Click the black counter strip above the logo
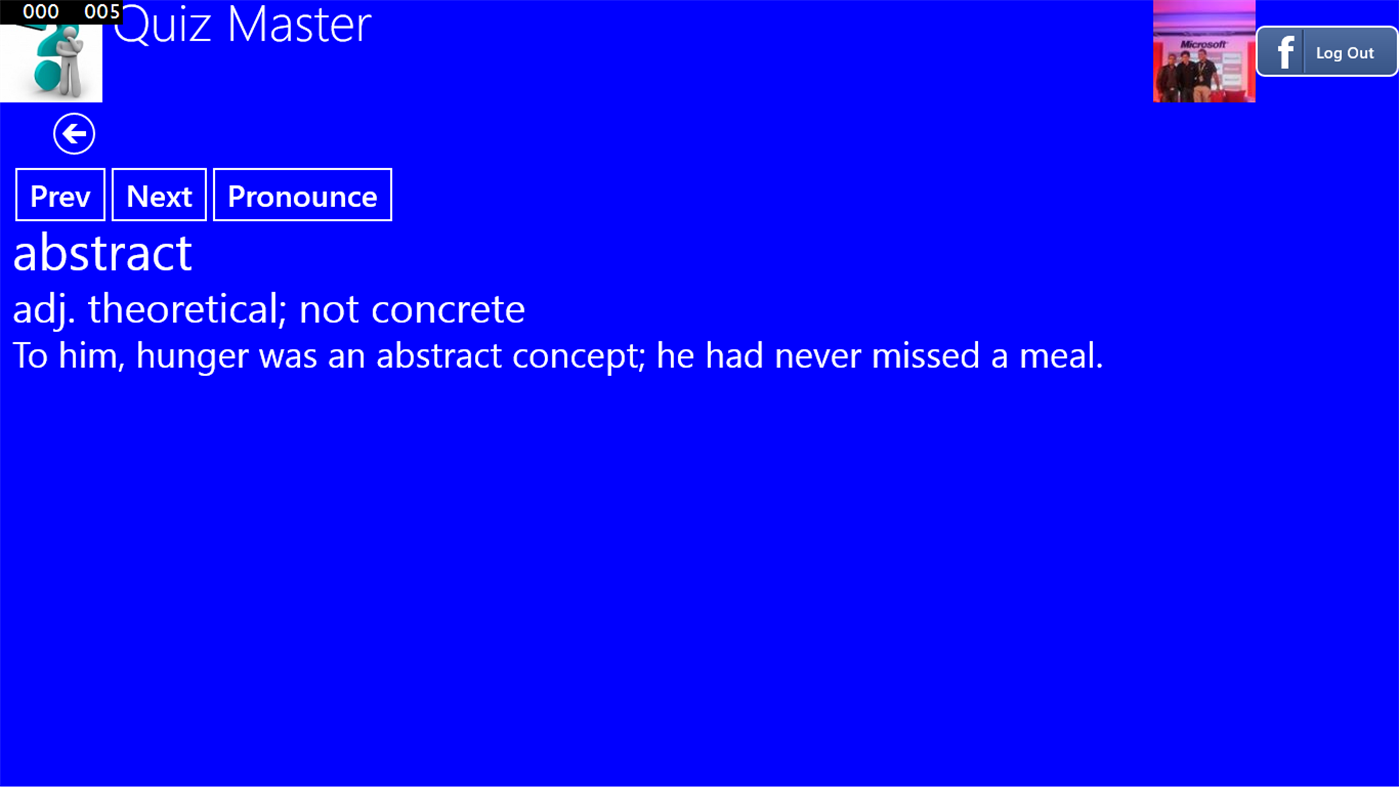The height and width of the screenshot is (787, 1399). pos(62,11)
